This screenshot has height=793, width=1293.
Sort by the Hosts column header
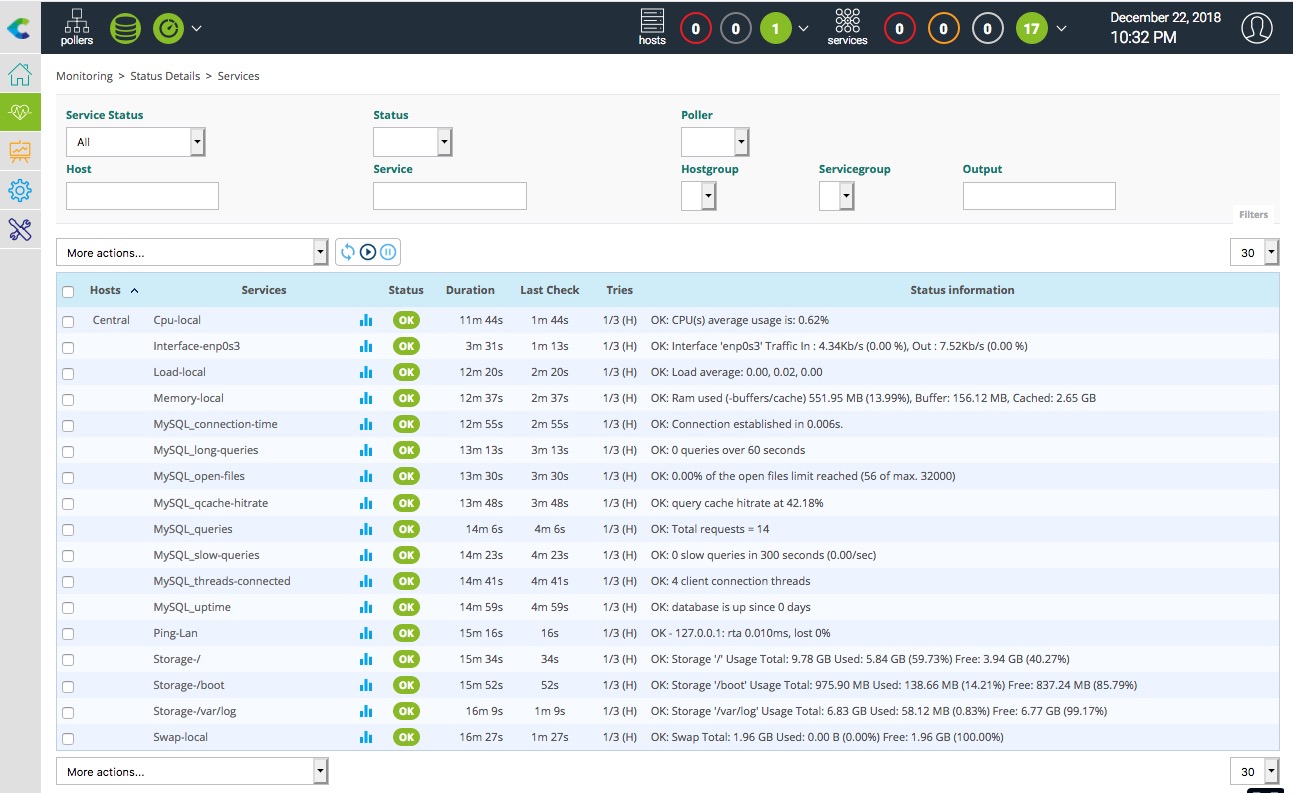click(105, 290)
